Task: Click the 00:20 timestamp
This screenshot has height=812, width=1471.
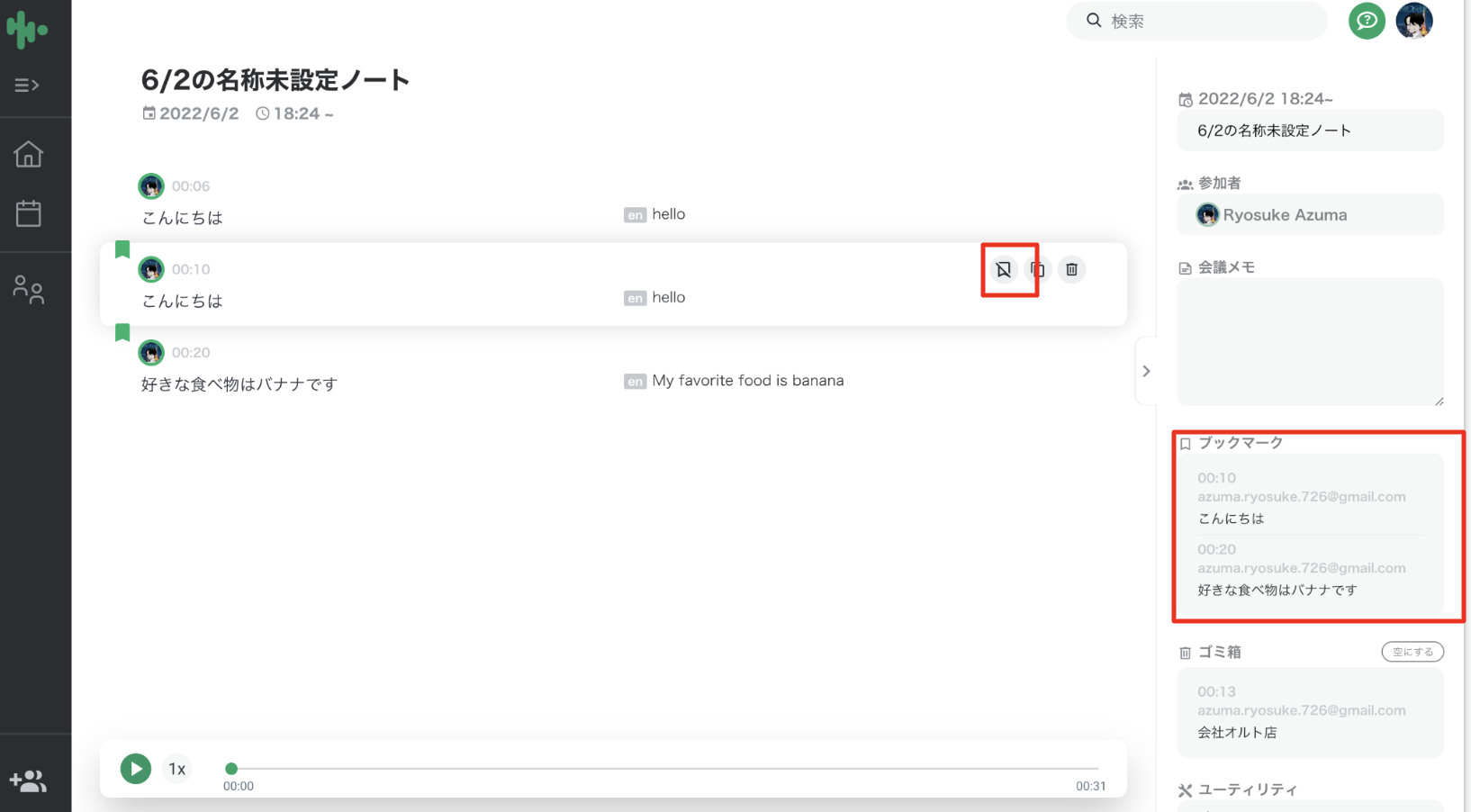Action: pyautogui.click(x=191, y=353)
